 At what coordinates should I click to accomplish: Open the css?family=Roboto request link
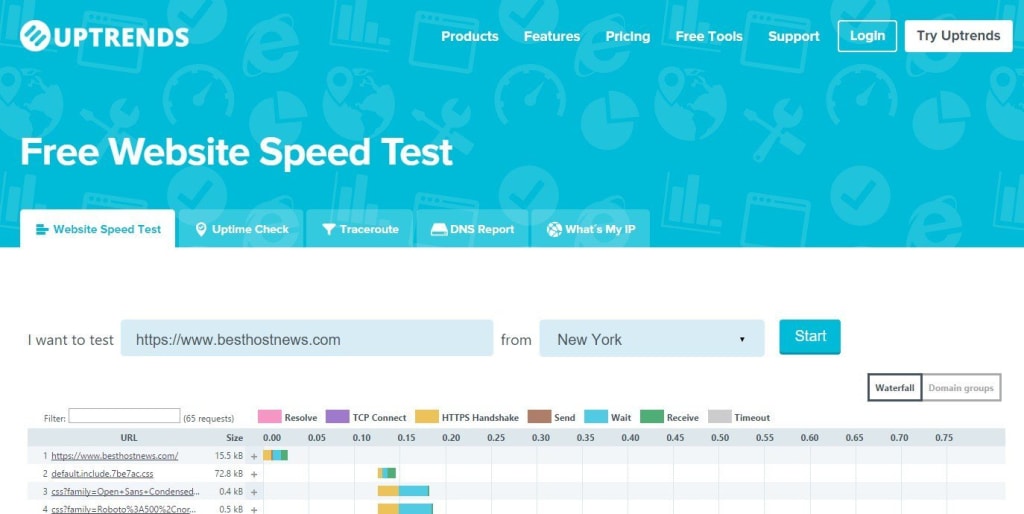click(x=123, y=509)
